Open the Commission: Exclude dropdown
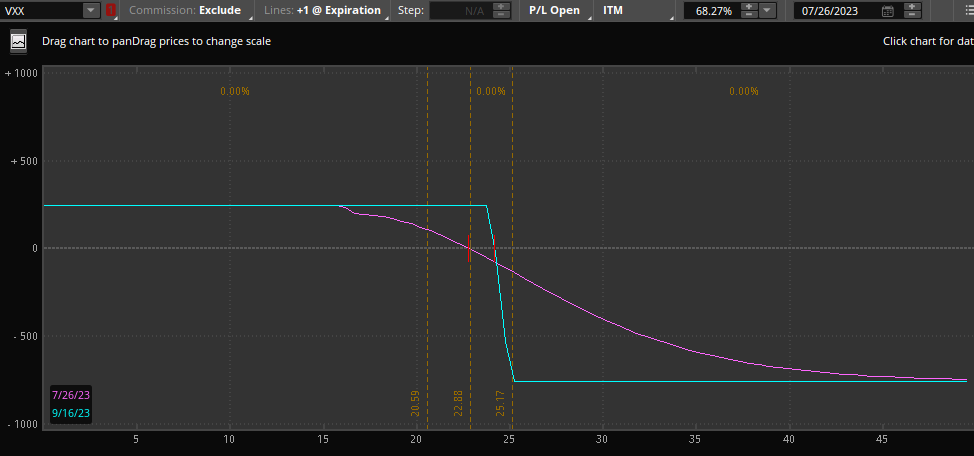 [x=185, y=10]
